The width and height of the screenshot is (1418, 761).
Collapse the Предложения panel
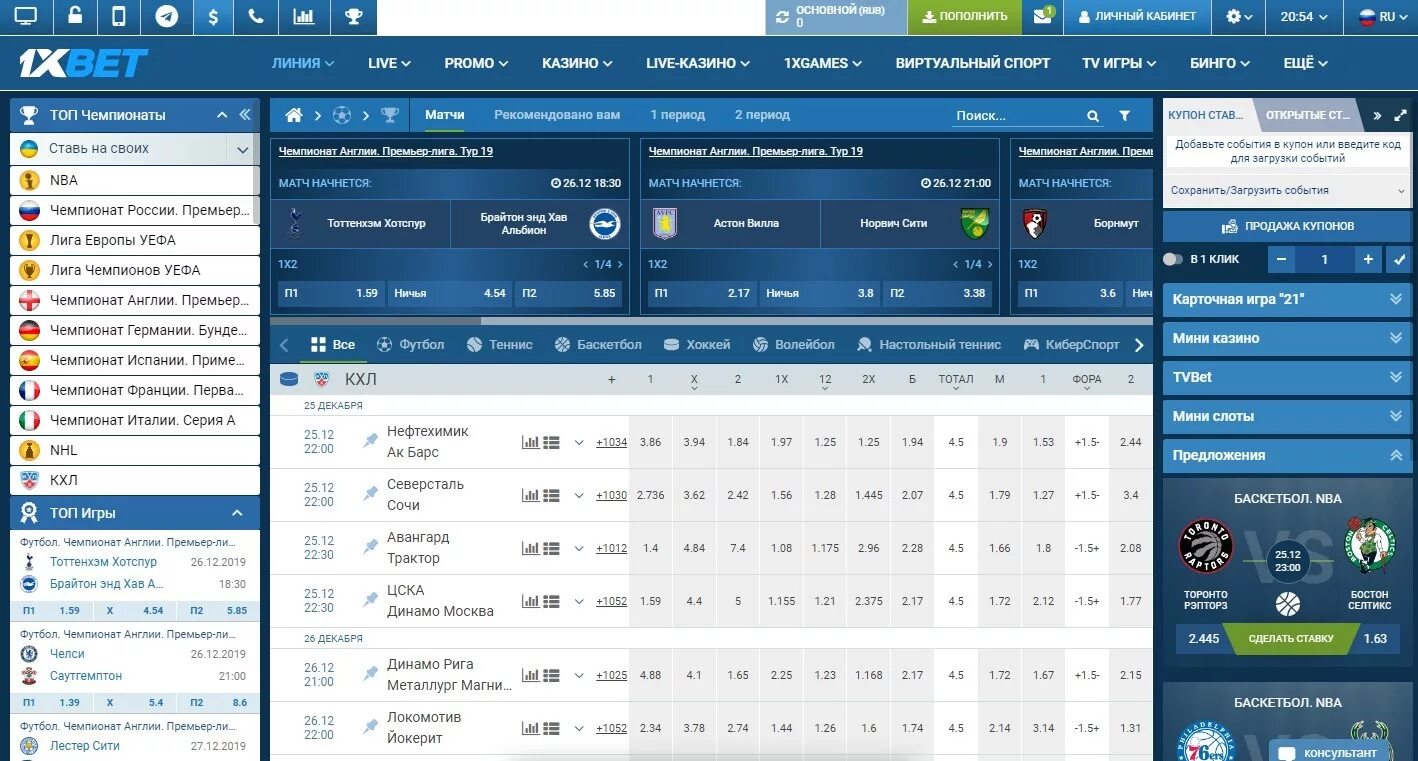pyautogui.click(x=1286, y=455)
